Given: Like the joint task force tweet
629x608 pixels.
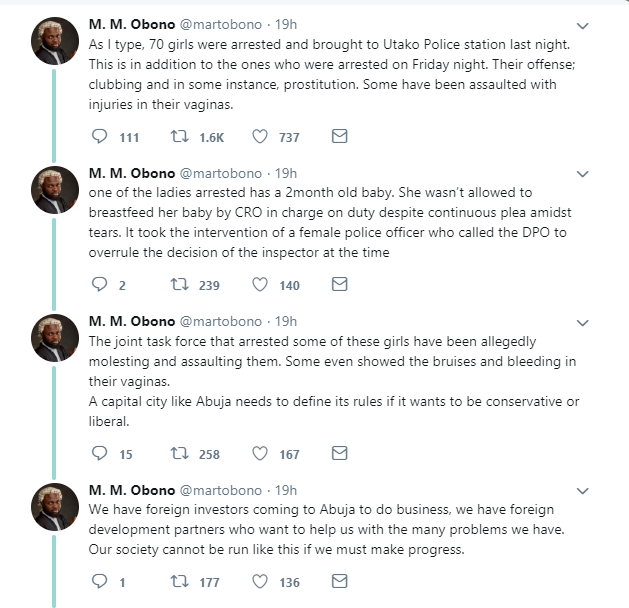Looking at the screenshot, I should point(260,454).
